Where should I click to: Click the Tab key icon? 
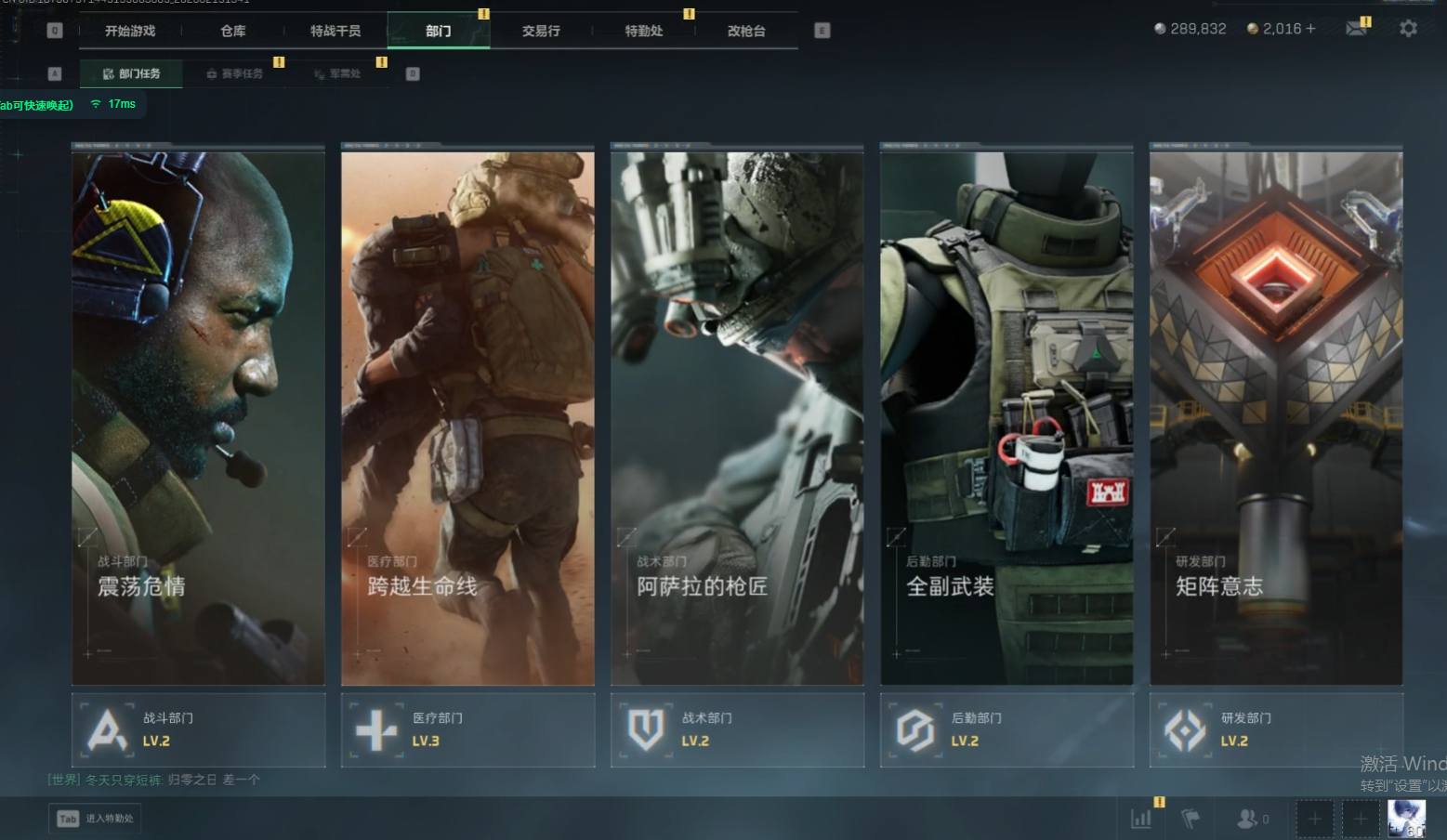(x=68, y=819)
